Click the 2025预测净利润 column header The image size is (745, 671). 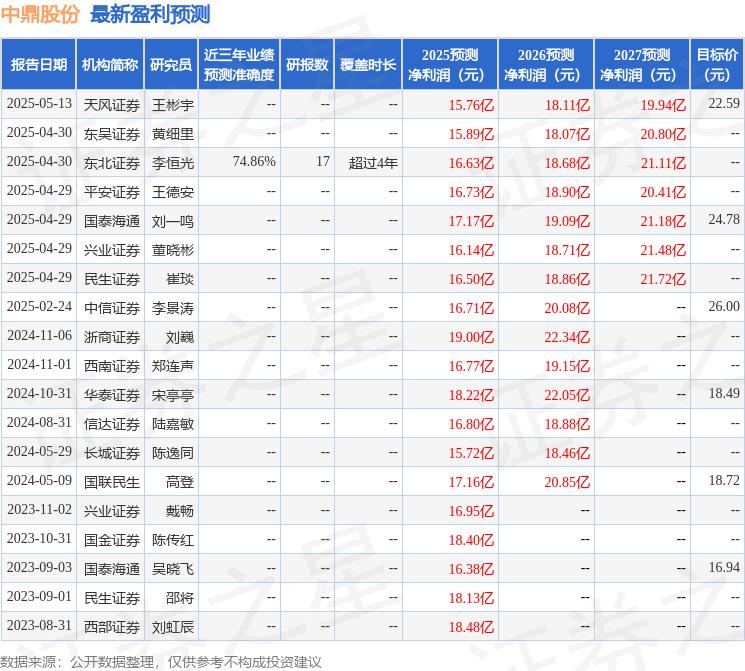point(450,65)
